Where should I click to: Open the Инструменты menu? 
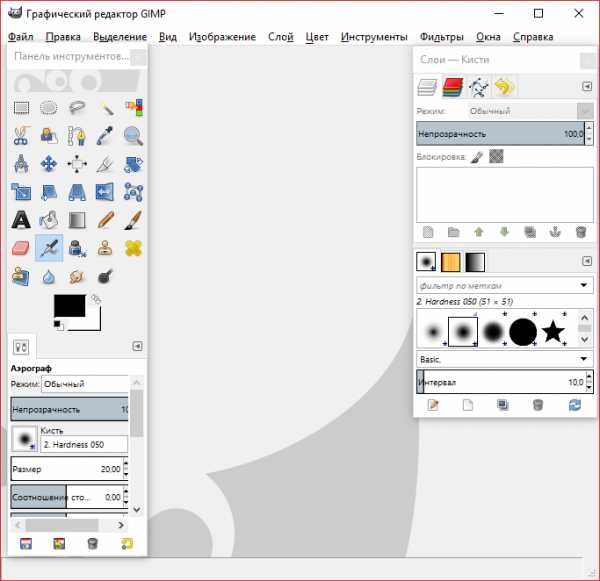374,37
